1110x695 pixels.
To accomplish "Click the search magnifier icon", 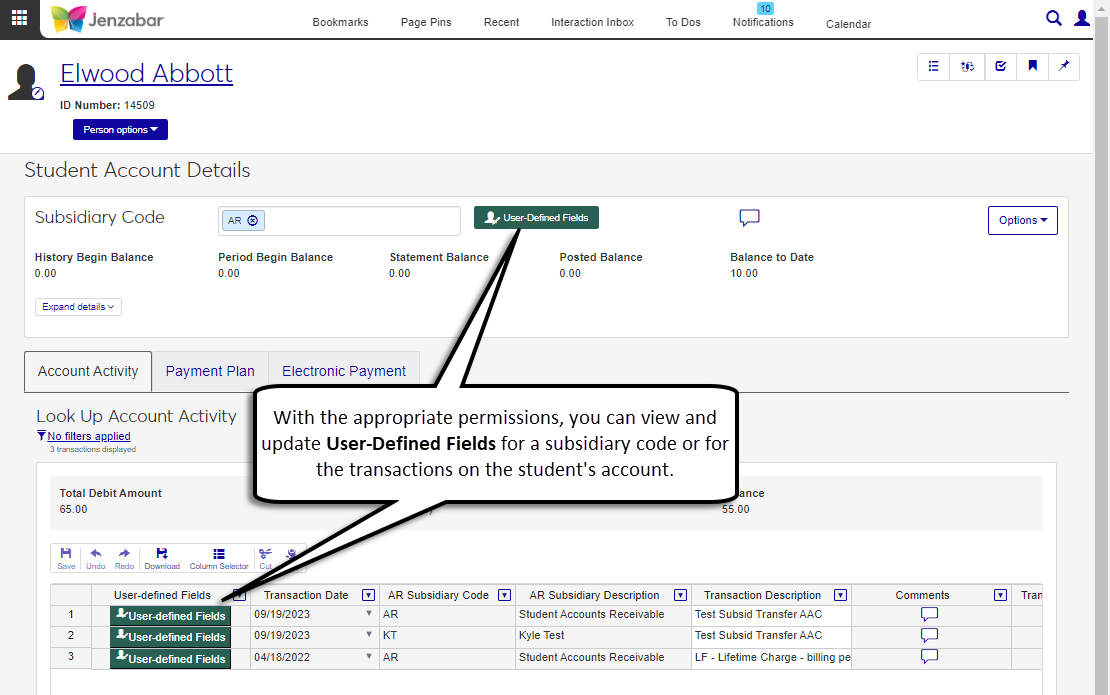I will (x=1053, y=18).
